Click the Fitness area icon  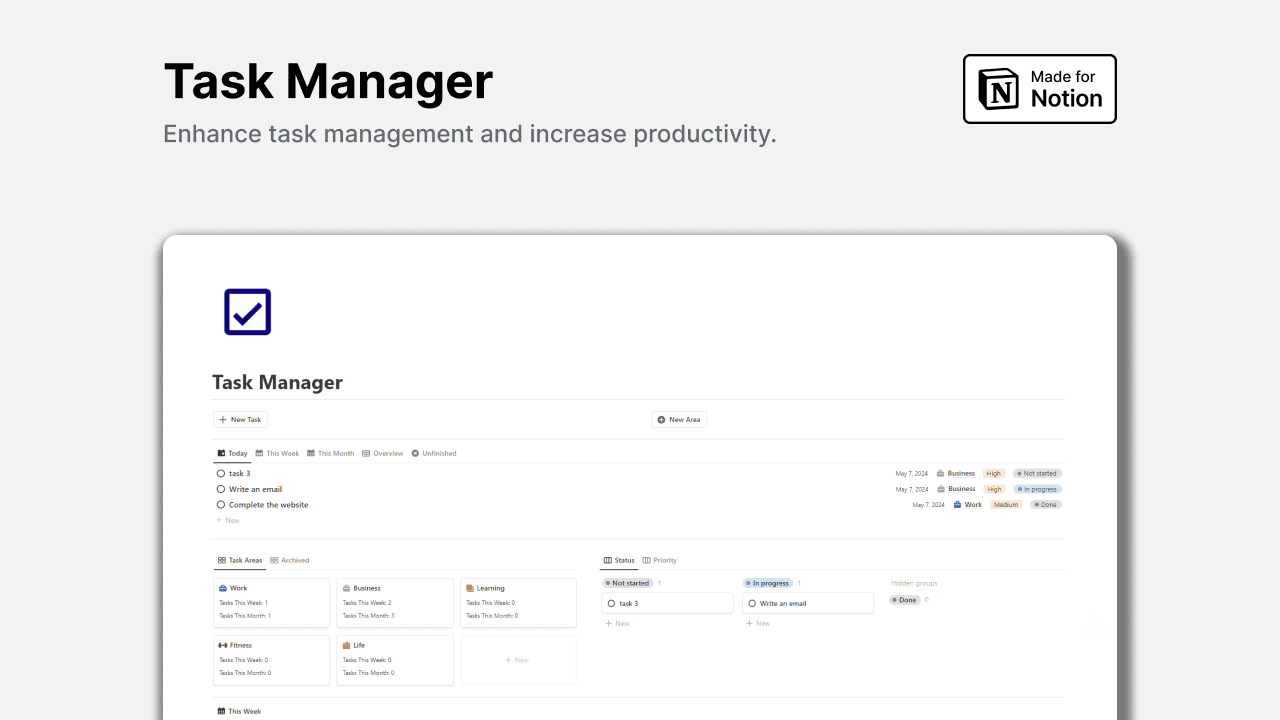tap(222, 645)
